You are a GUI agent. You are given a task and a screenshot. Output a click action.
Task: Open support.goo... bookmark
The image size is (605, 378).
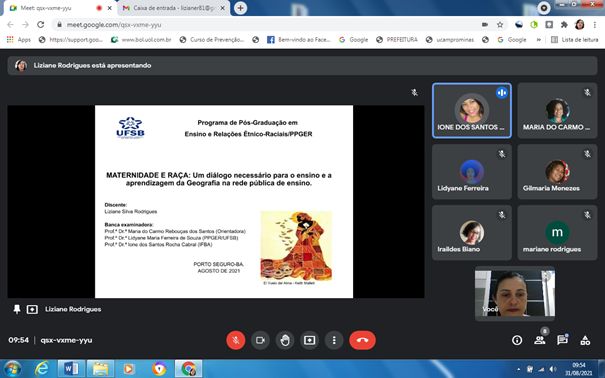coord(71,40)
